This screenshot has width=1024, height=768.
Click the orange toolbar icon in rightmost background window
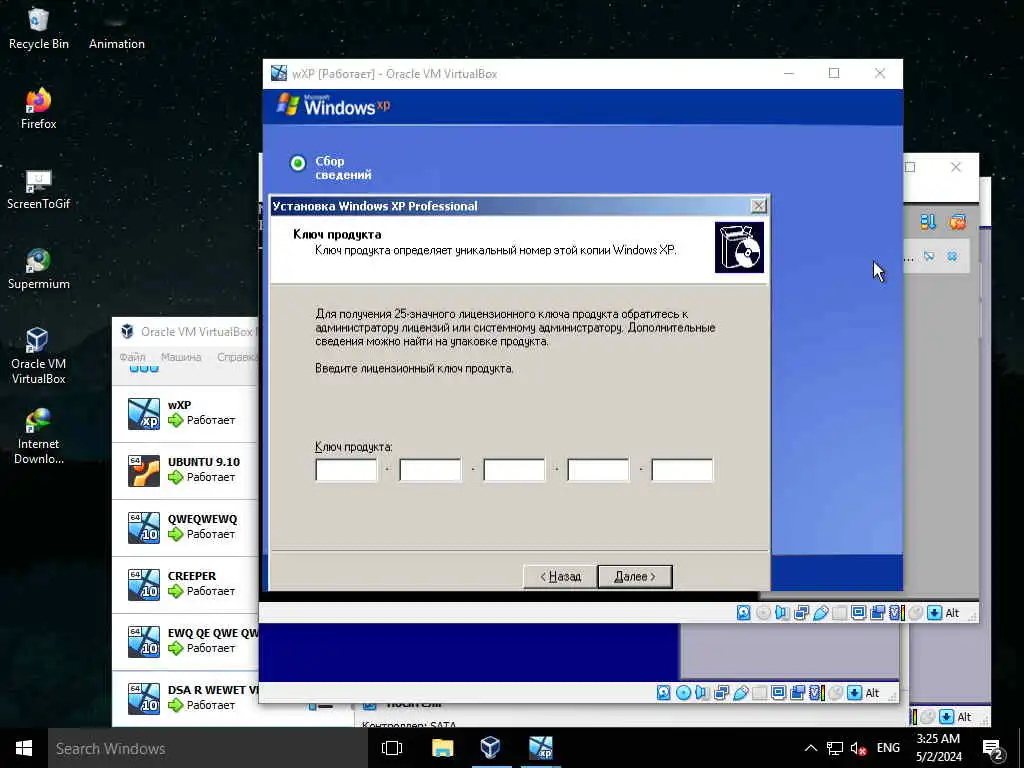(x=957, y=222)
